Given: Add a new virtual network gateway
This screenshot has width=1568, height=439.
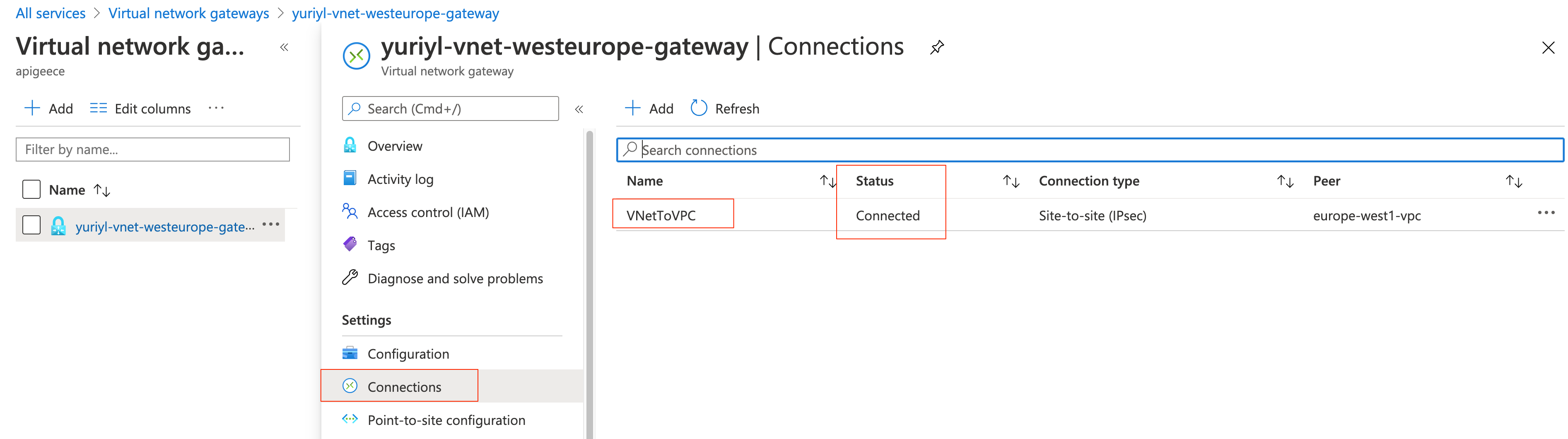Looking at the screenshot, I should point(49,109).
